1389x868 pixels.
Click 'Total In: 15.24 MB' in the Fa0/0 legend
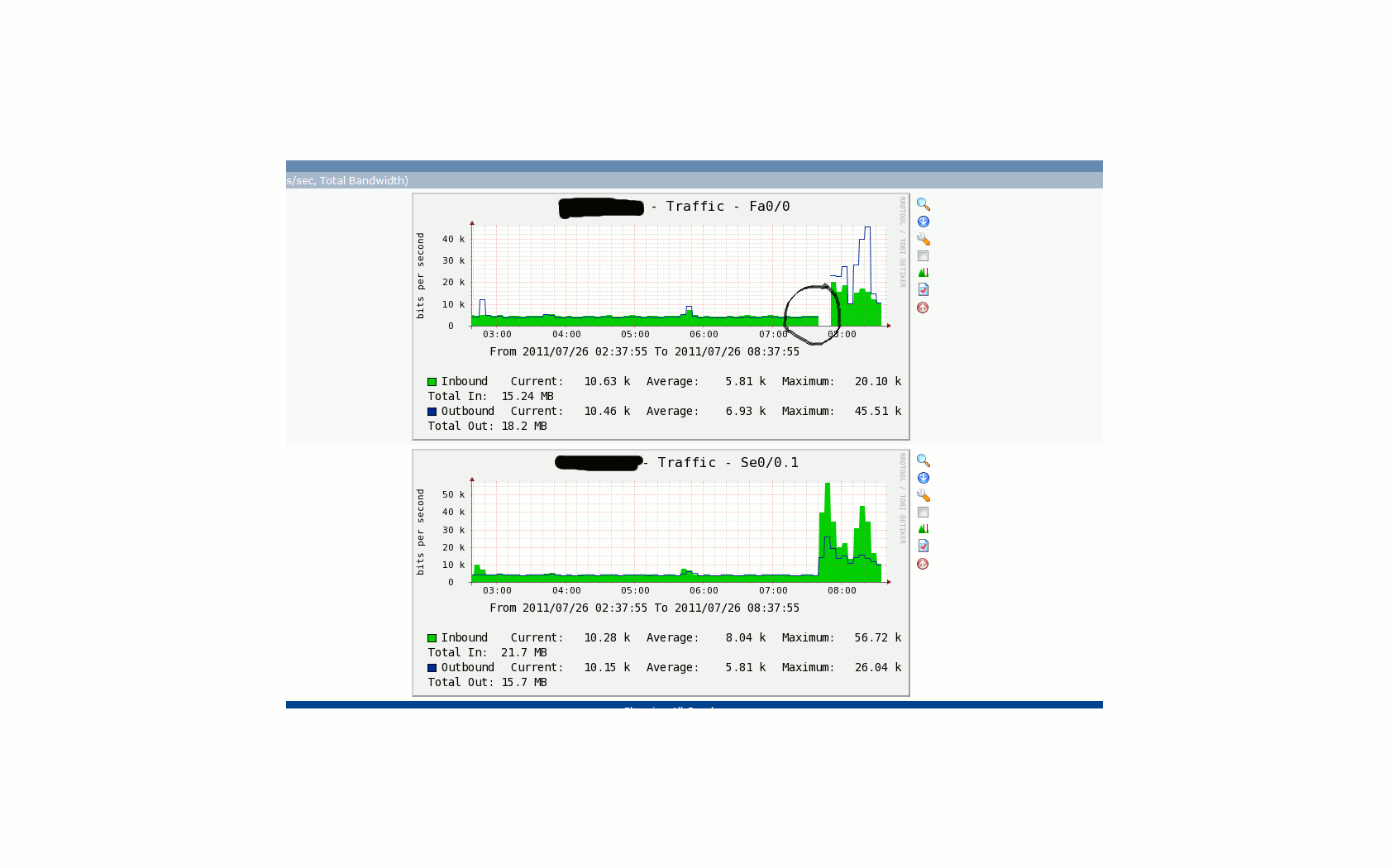(490, 397)
